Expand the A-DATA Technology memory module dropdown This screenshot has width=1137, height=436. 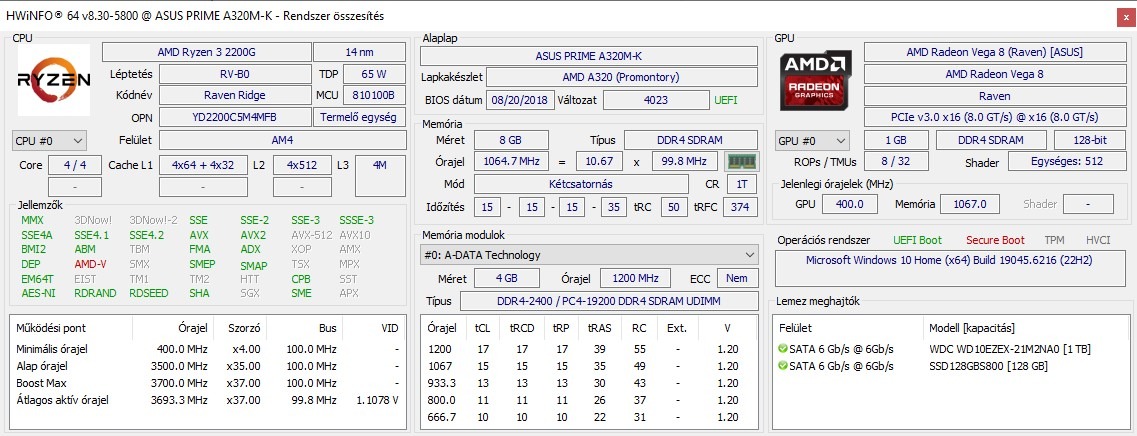590,255
